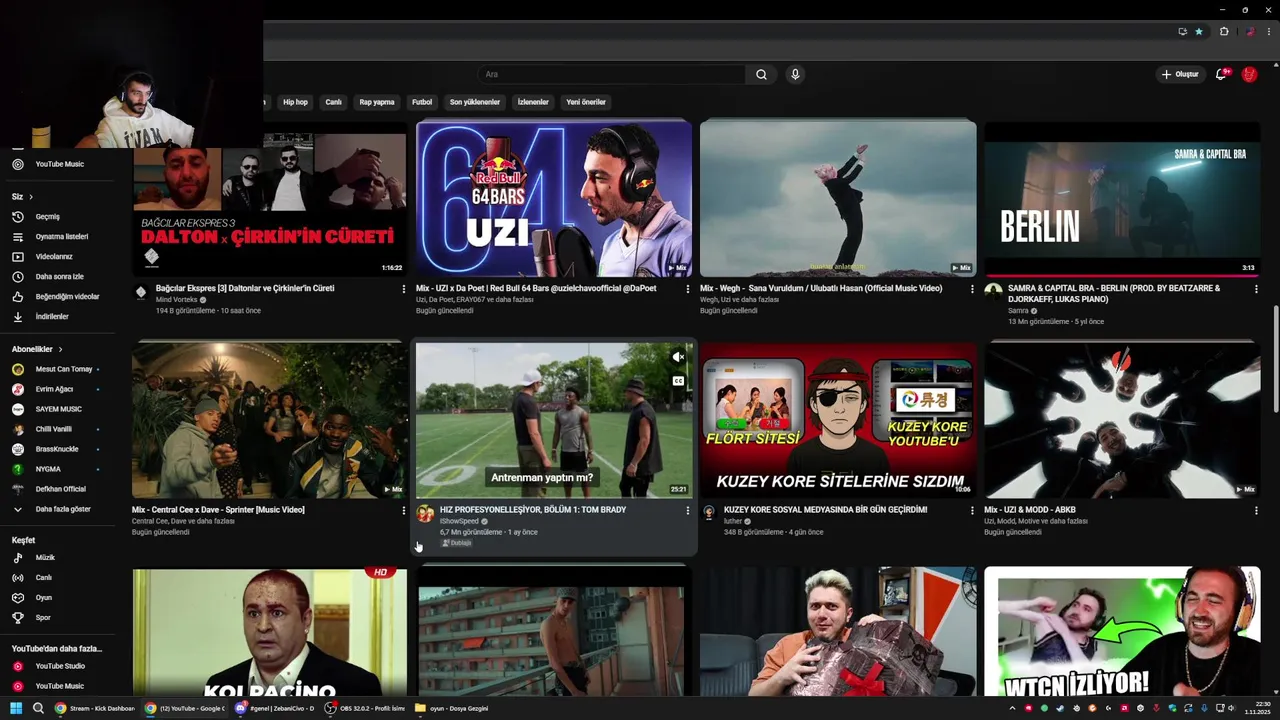Open Kuzey Kore Sosyal Medyasında video title
The image size is (1280, 720).
825,510
